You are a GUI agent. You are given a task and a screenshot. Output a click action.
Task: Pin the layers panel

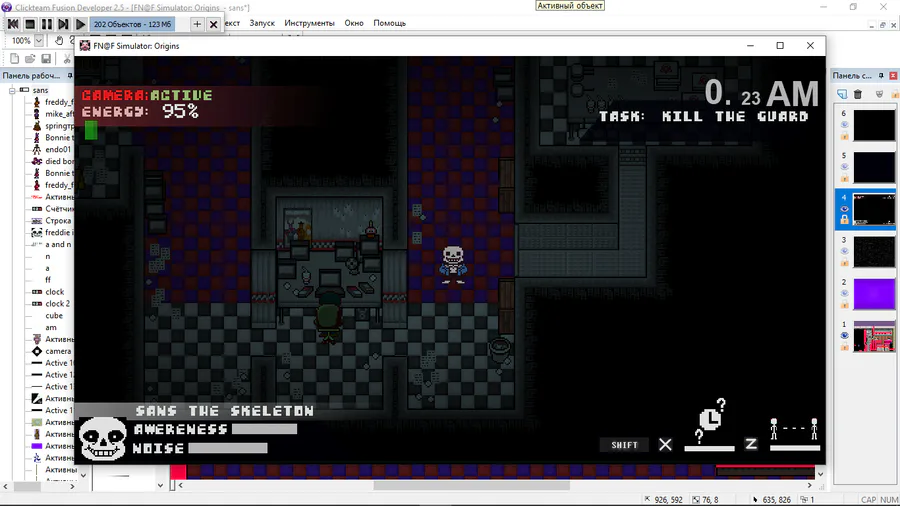[x=881, y=76]
